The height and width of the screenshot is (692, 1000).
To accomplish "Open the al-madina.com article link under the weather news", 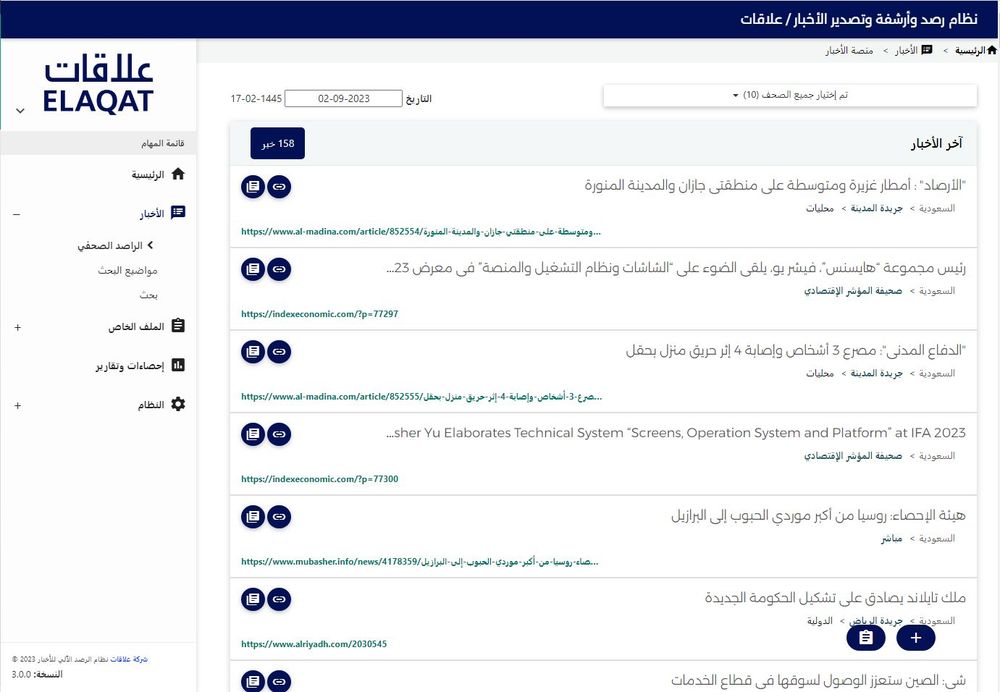I will click(x=420, y=231).
